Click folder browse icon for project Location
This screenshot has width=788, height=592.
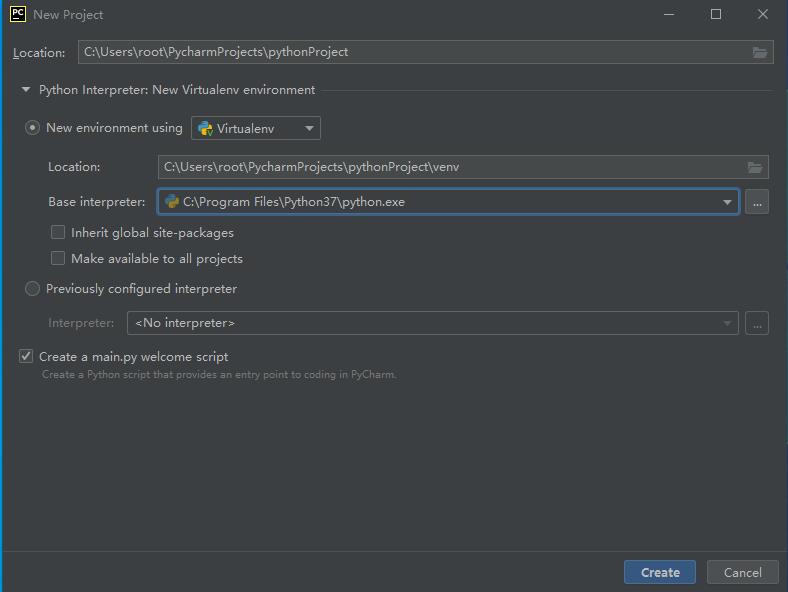760,52
